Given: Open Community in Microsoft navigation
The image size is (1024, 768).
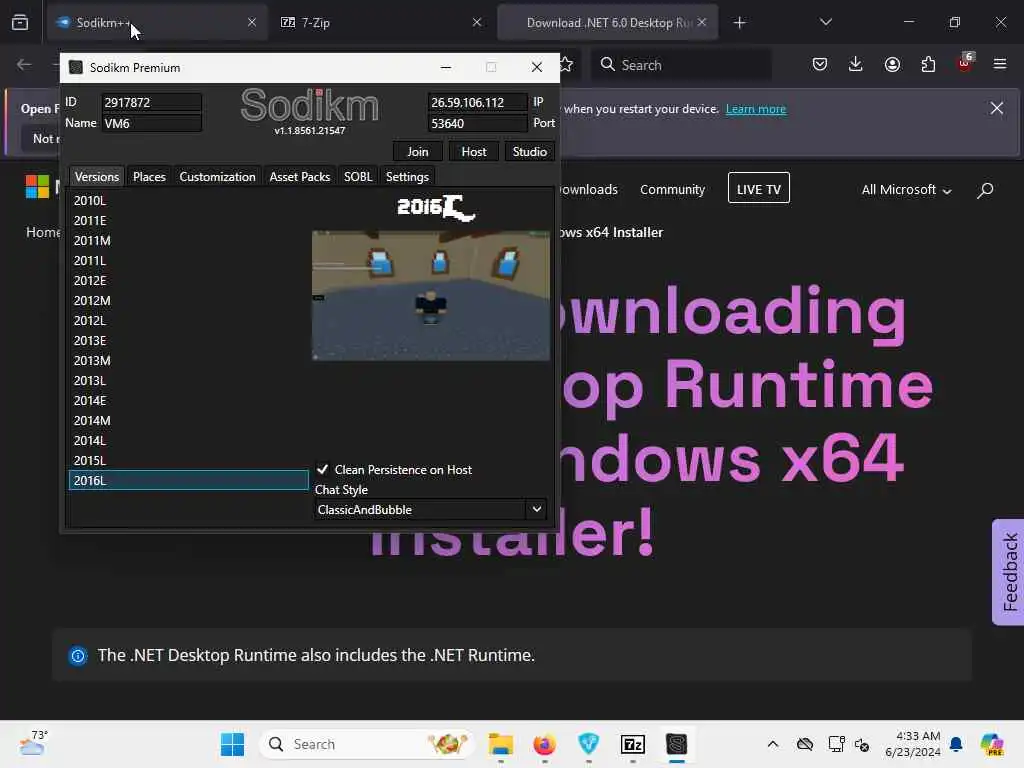Looking at the screenshot, I should (672, 189).
